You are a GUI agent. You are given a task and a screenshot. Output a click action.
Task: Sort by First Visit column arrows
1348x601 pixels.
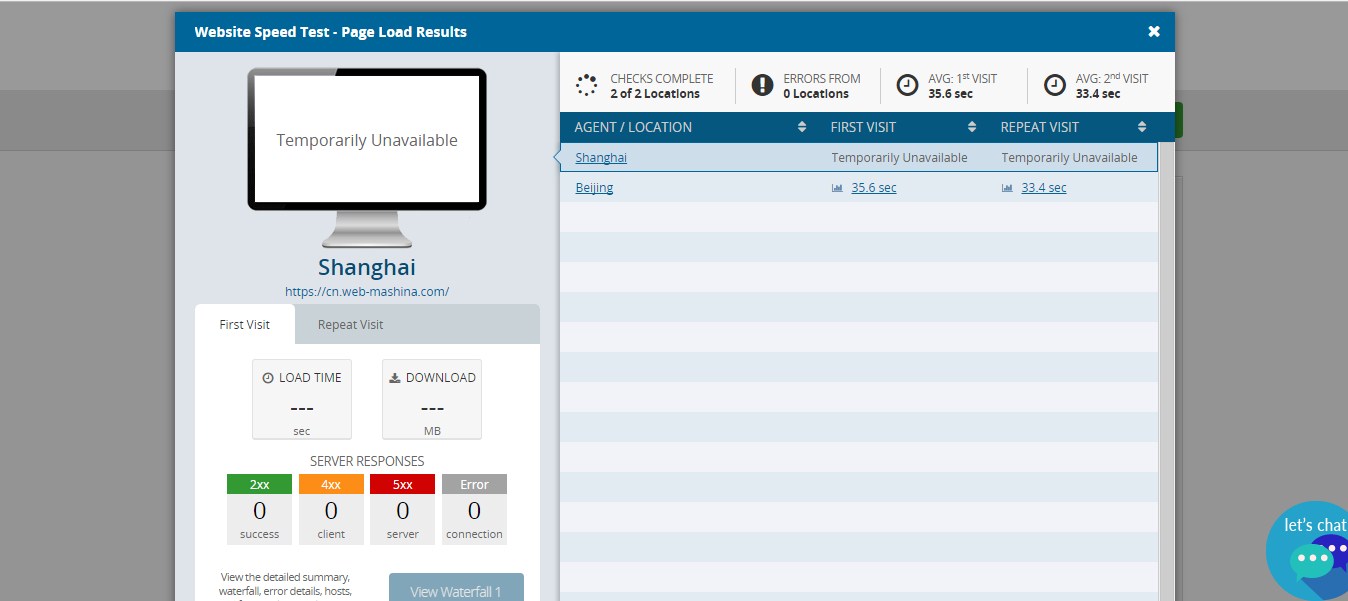(972, 127)
